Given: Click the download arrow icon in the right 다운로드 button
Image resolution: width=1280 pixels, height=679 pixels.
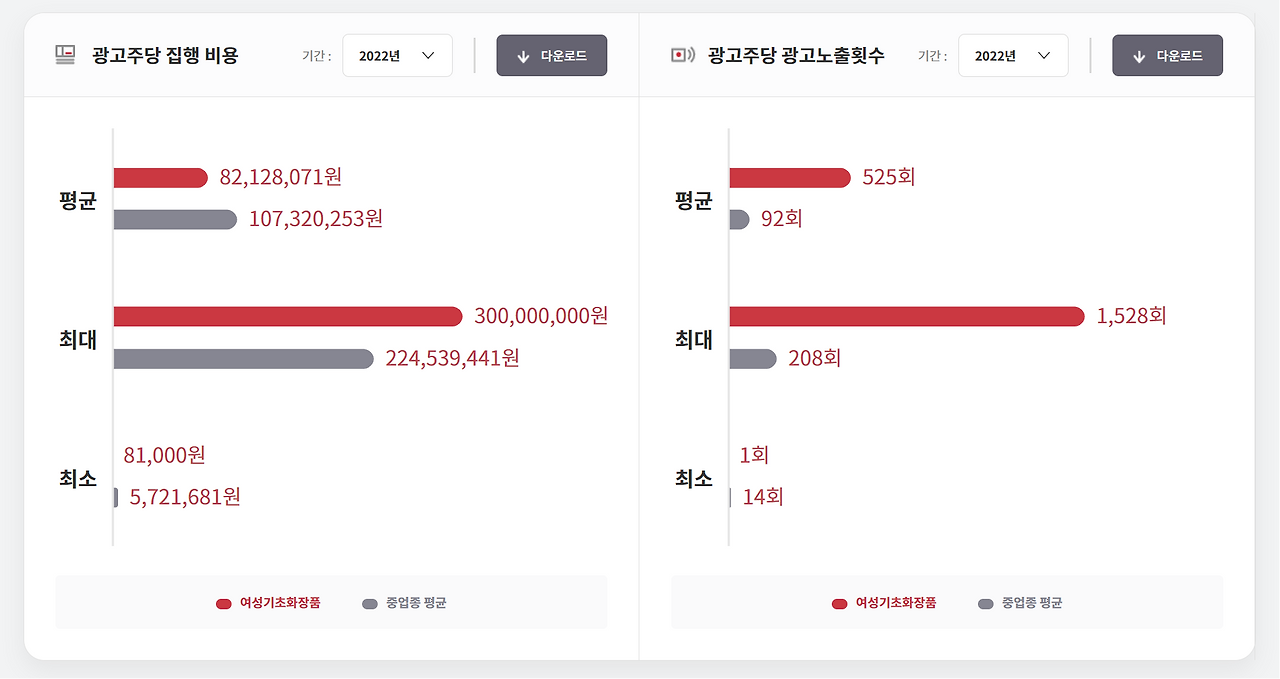Looking at the screenshot, I should click(x=1138, y=55).
